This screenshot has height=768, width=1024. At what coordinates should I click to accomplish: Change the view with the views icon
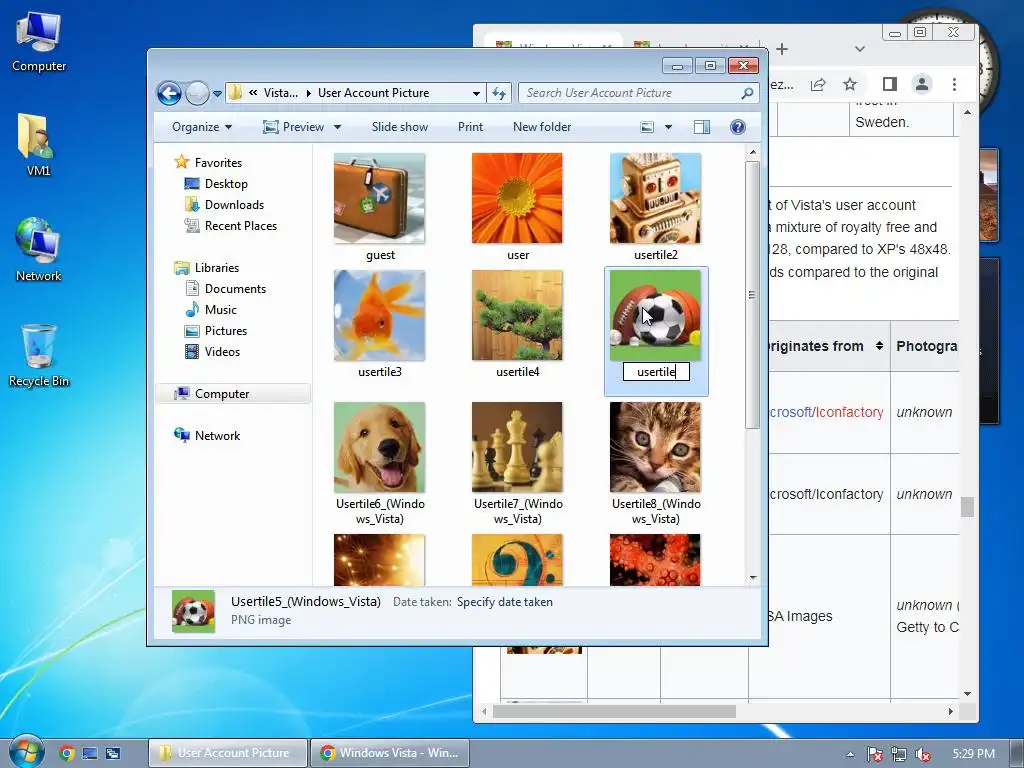pyautogui.click(x=647, y=127)
